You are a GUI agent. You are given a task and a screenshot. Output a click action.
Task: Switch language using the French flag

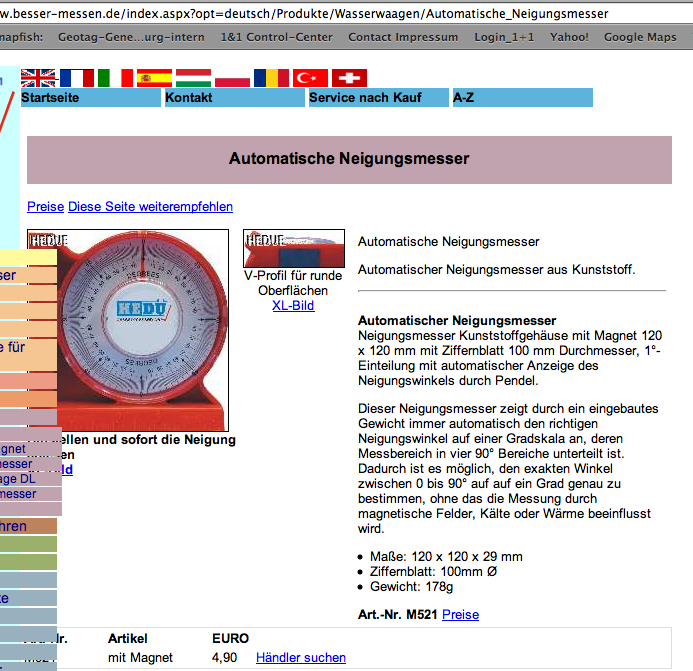(x=77, y=78)
